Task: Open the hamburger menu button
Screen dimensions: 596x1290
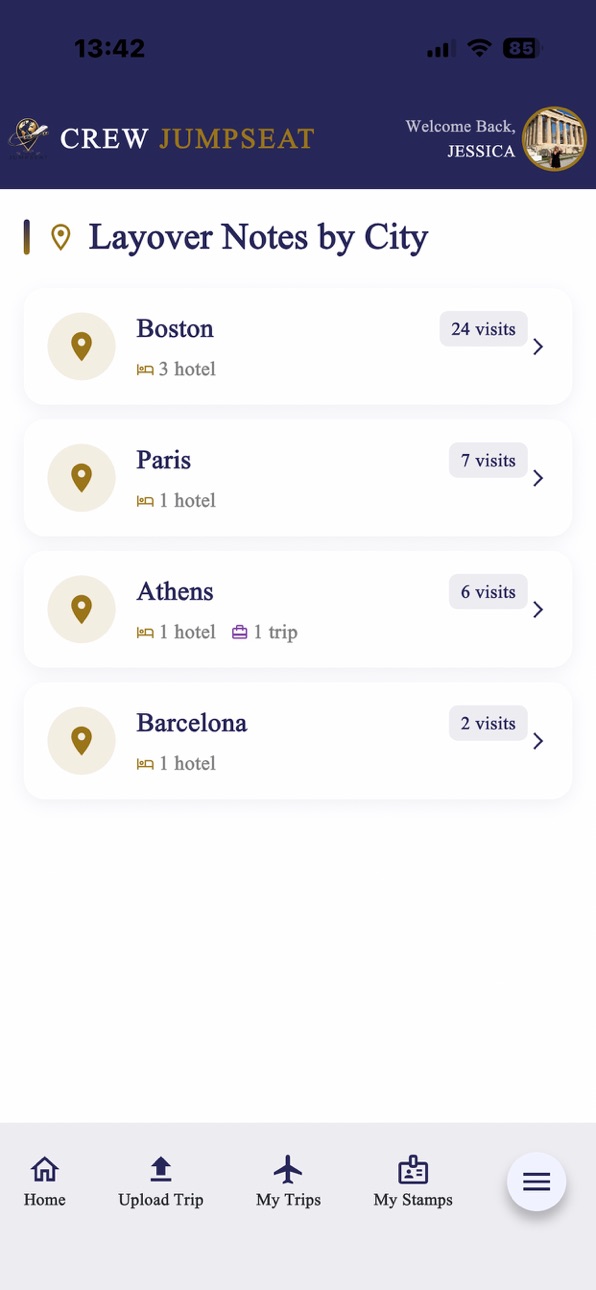Action: coord(537,1182)
